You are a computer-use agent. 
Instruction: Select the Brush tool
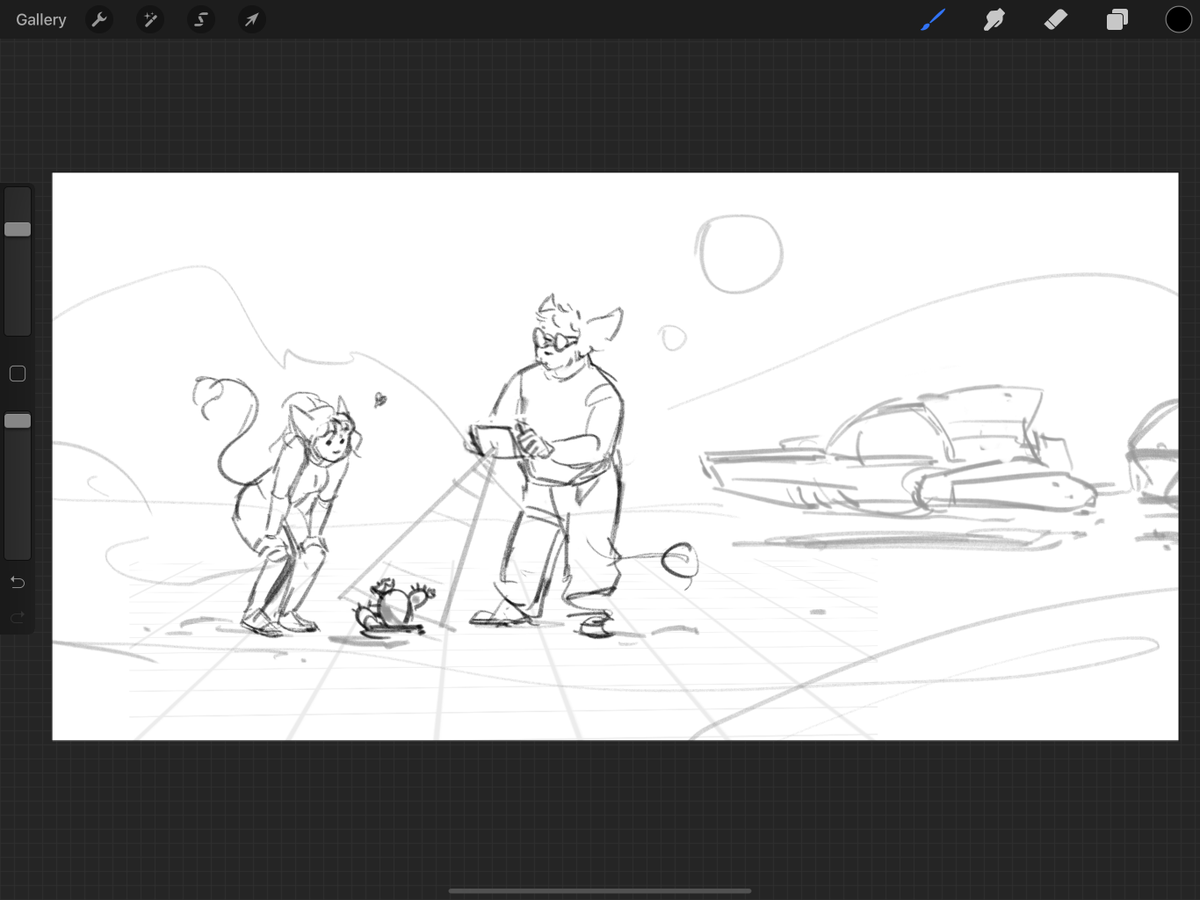coord(932,19)
